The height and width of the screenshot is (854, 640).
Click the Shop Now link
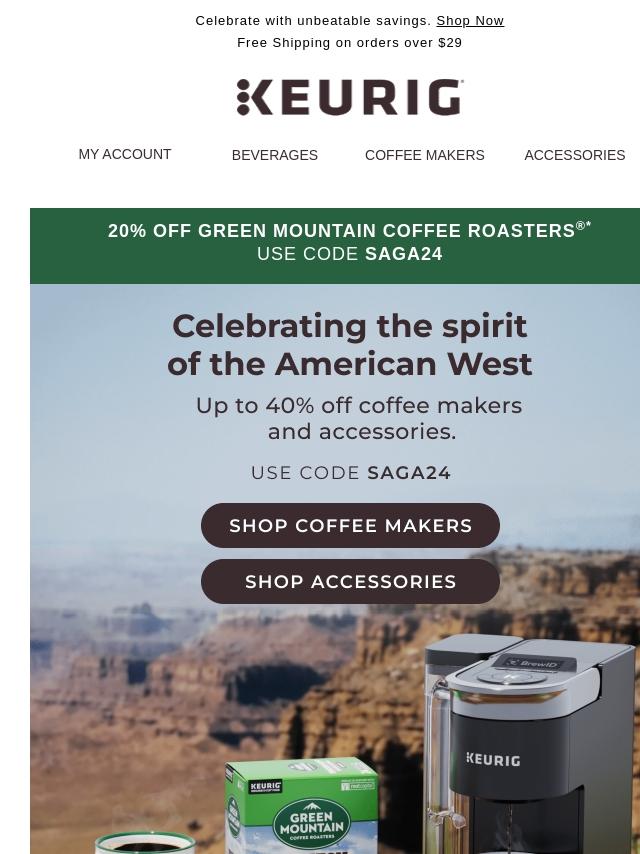(470, 21)
